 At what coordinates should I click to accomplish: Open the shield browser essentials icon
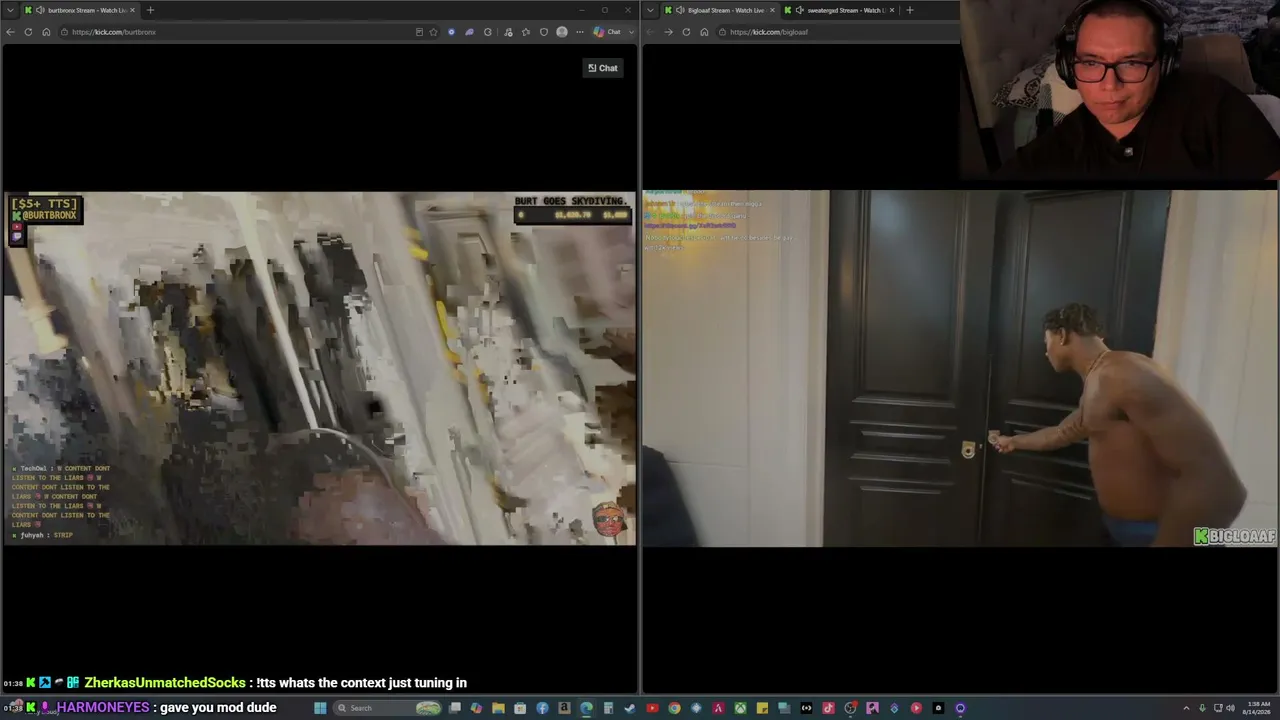click(544, 32)
